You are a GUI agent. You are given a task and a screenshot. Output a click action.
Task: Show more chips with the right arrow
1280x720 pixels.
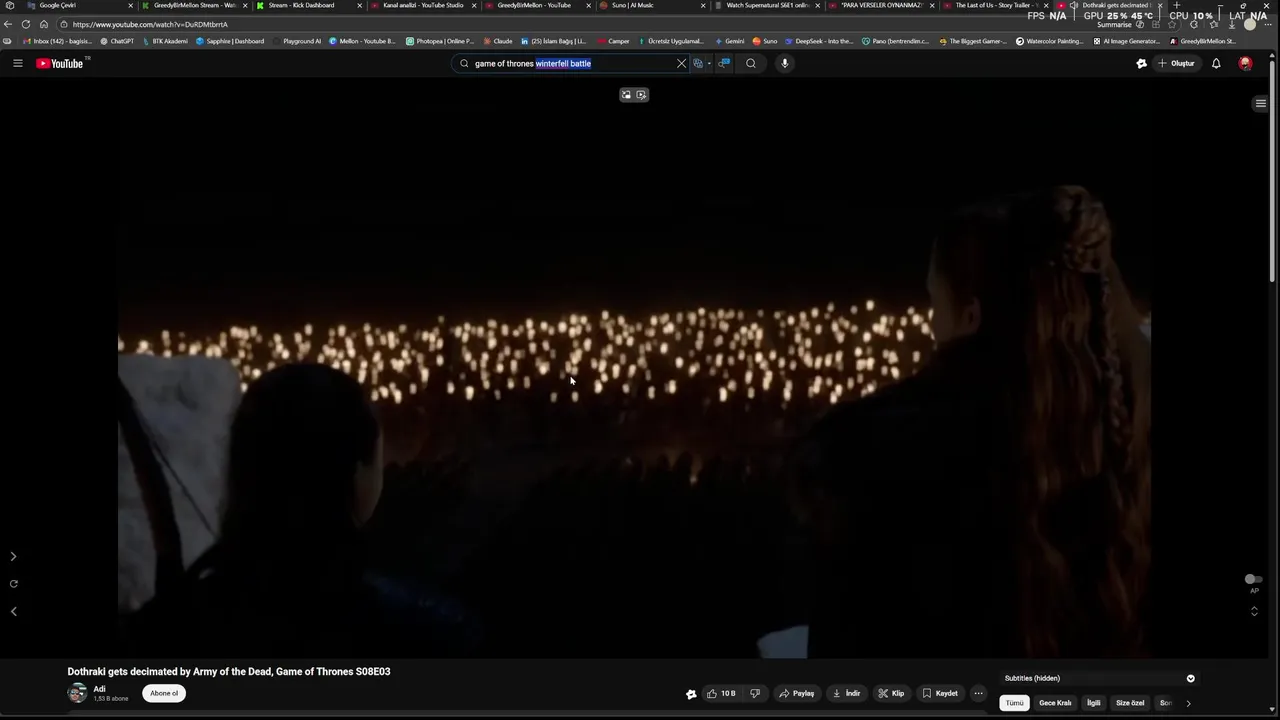pos(1188,703)
